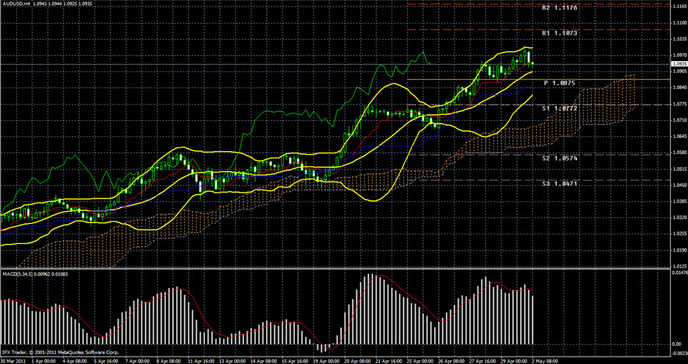688x364 pixels.
Task: Click the MACD(5,34,5) indicator label
Action: [17, 274]
